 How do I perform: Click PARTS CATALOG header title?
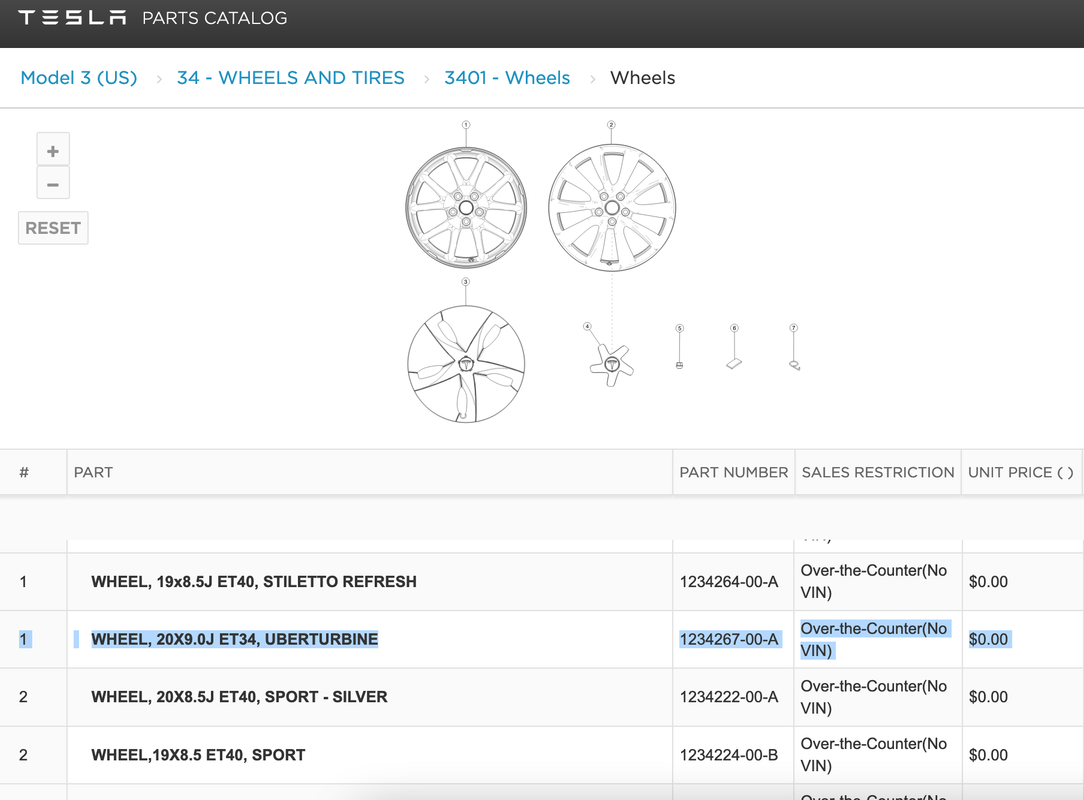coord(214,18)
